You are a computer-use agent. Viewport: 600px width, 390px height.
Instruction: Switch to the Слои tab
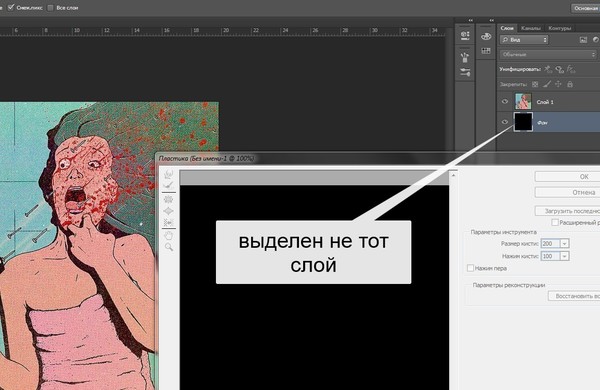pyautogui.click(x=507, y=28)
